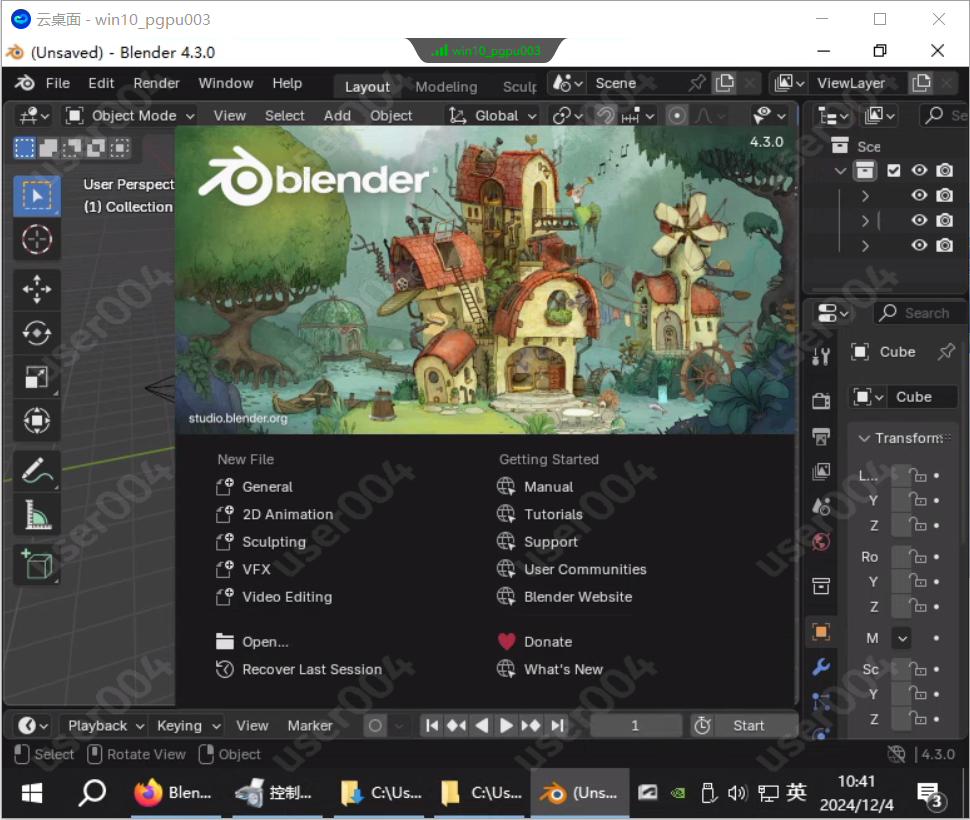The height and width of the screenshot is (820, 970).
Task: Open the Render menu
Action: 156,84
